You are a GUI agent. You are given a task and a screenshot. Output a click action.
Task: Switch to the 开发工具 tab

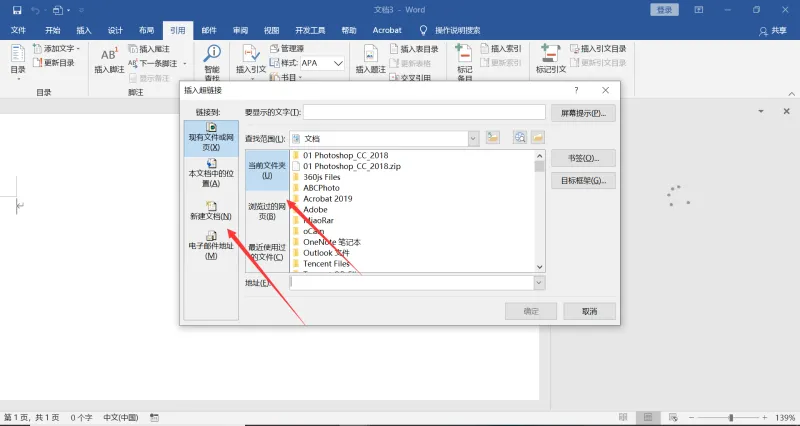310,30
